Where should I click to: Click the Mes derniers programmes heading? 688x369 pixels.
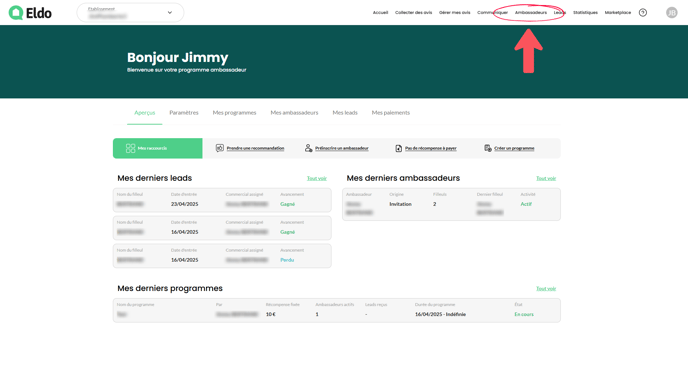[170, 288]
